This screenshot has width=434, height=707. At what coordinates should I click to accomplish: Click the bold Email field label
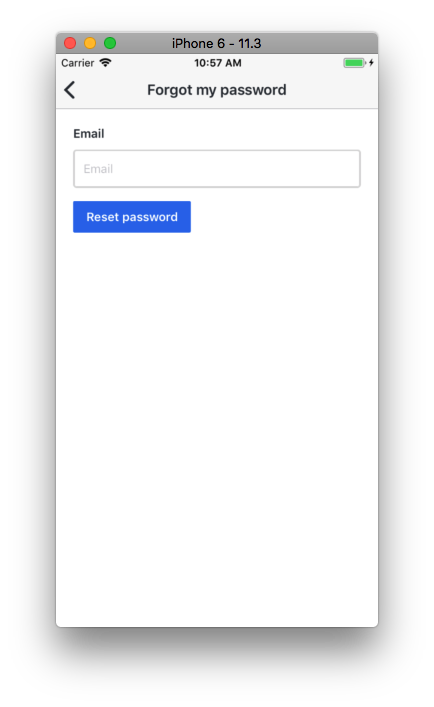(x=89, y=133)
